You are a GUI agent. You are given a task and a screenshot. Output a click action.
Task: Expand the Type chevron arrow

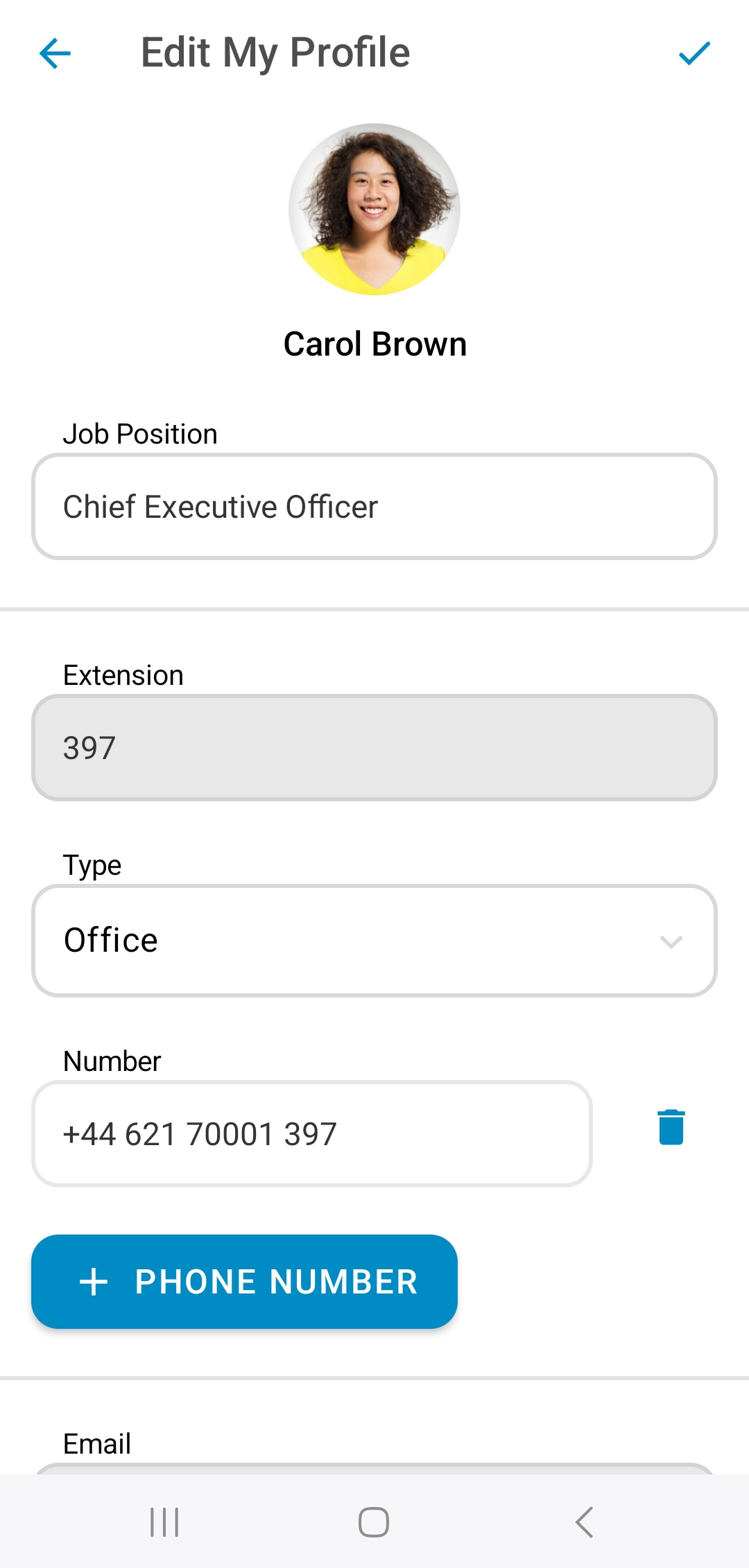tap(671, 941)
